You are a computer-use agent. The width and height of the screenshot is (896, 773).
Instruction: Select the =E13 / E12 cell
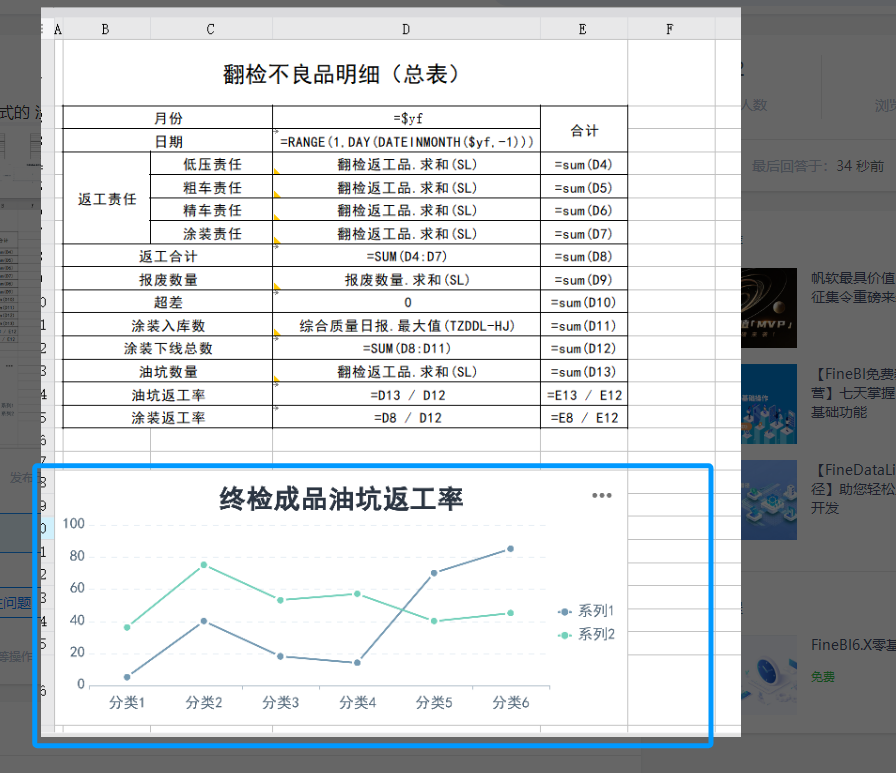(584, 395)
